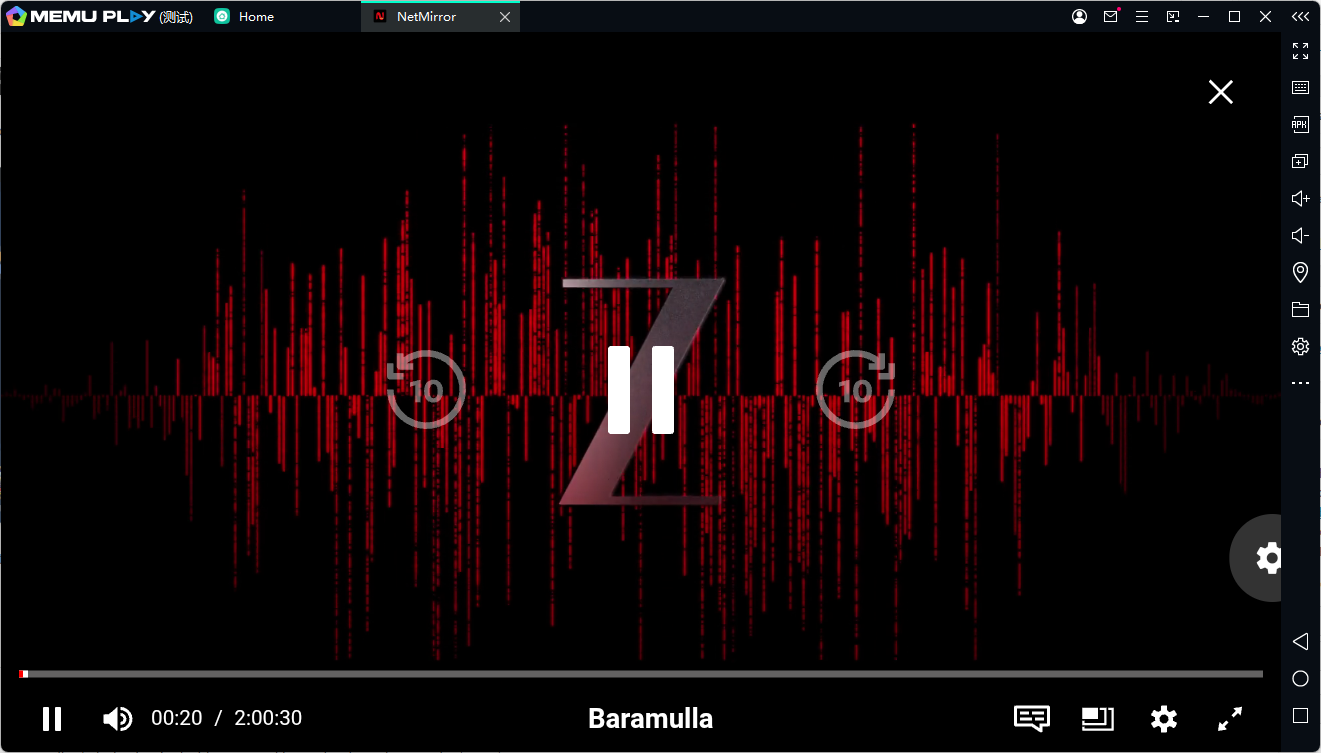This screenshot has height=753, width=1321.
Task: Open player settings gear in bottom bar
Action: click(1163, 718)
